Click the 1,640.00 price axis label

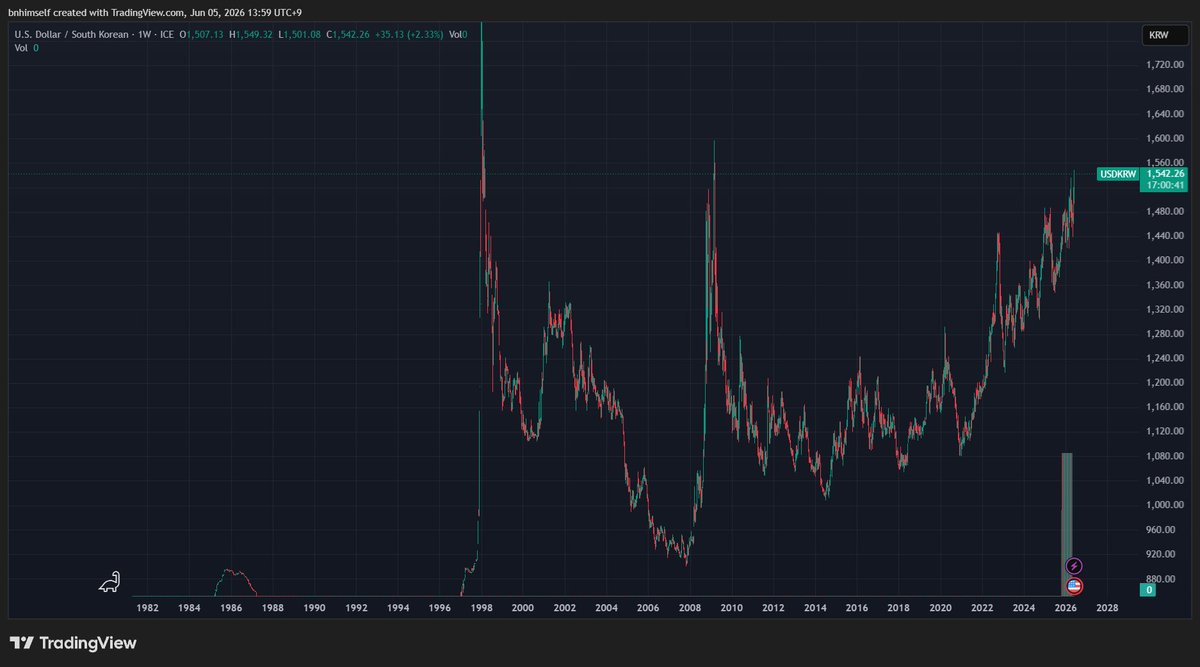pyautogui.click(x=1164, y=113)
